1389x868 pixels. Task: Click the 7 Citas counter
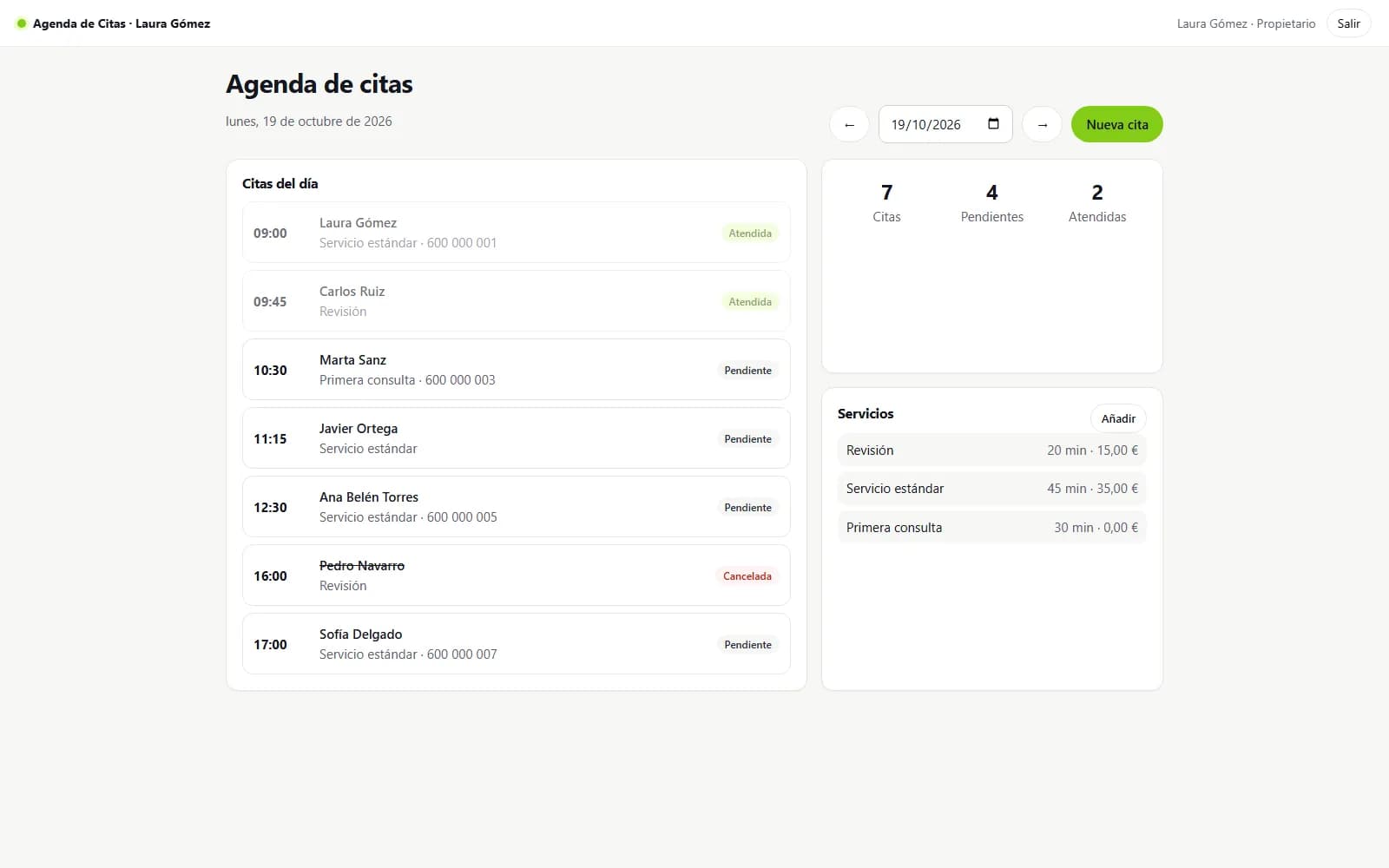click(x=886, y=203)
